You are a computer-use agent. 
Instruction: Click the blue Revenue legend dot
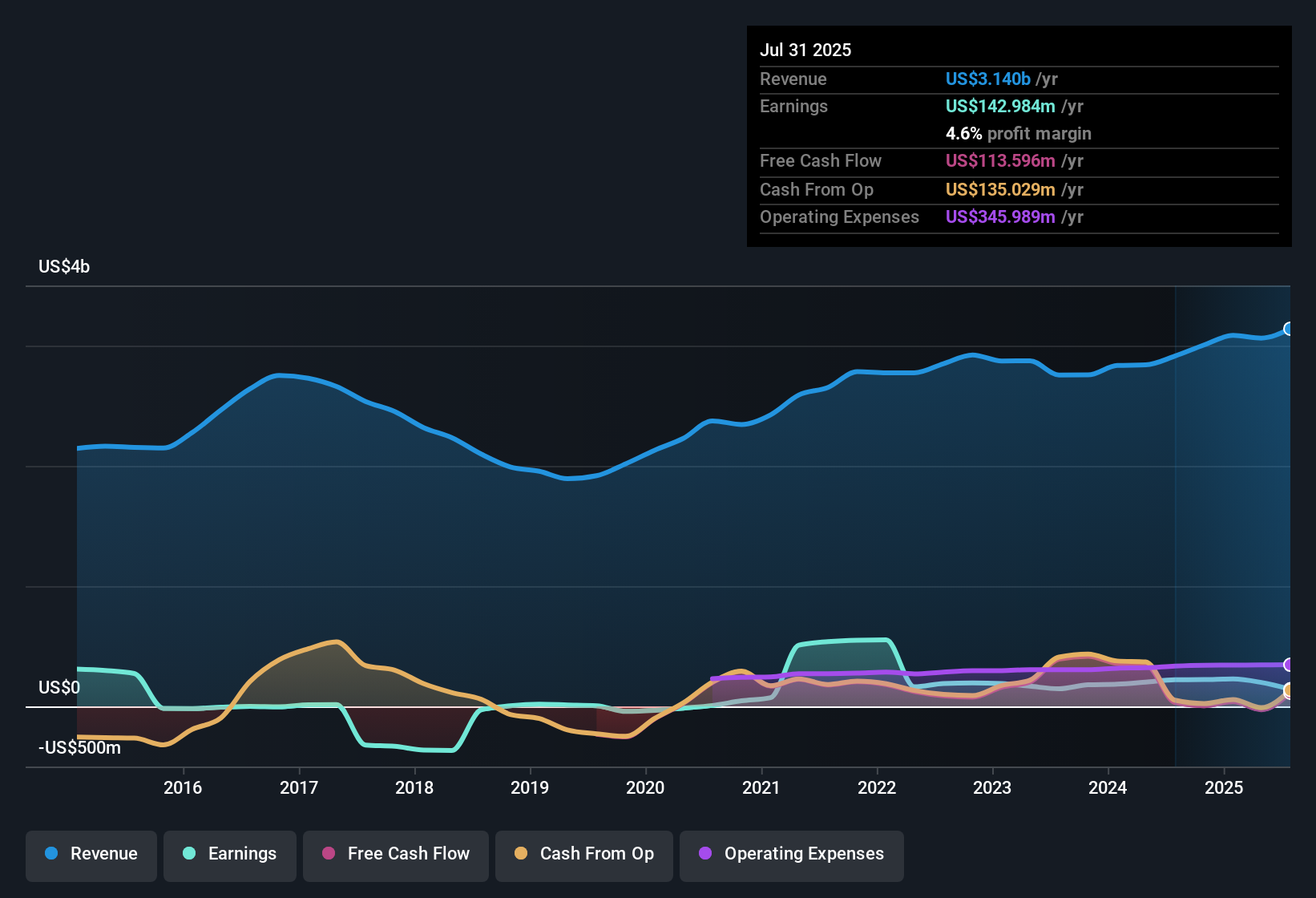(50, 854)
